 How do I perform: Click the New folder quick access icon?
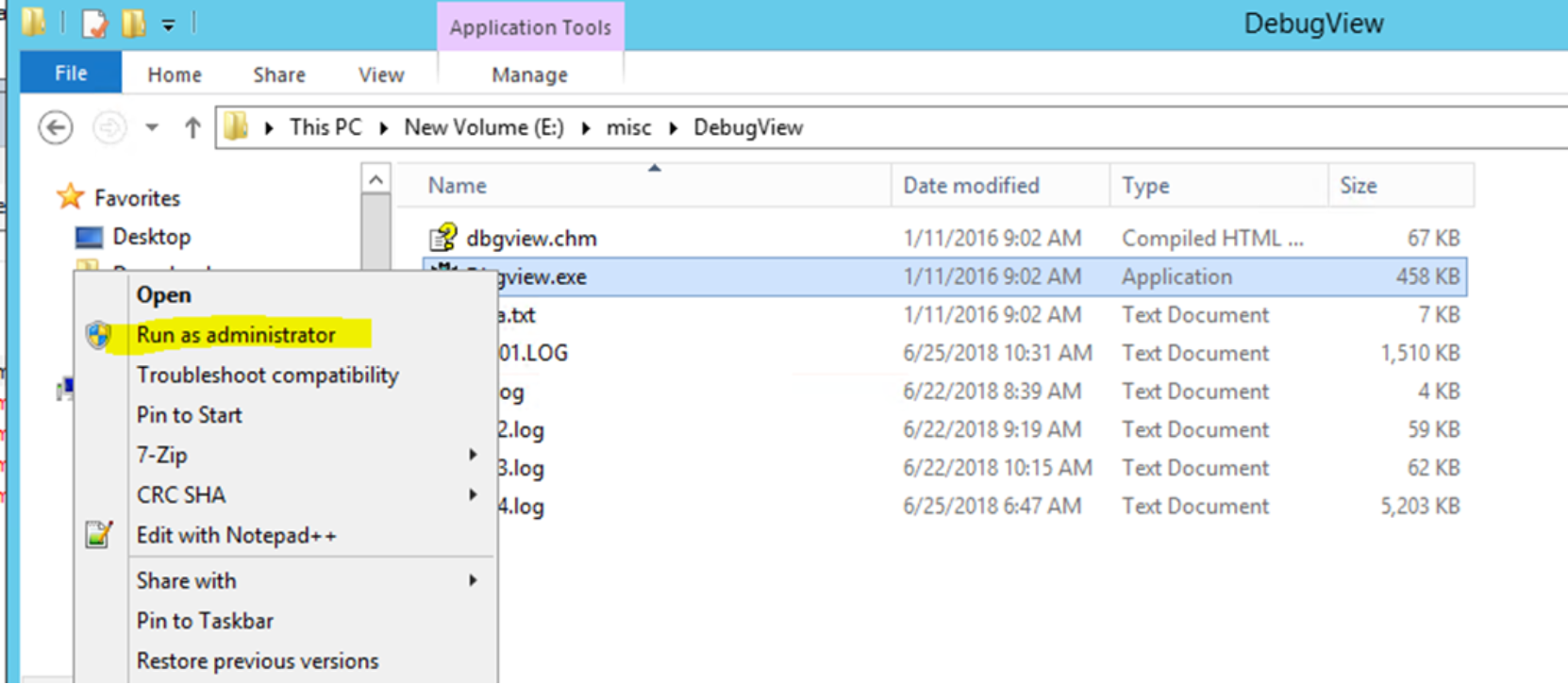[x=133, y=24]
